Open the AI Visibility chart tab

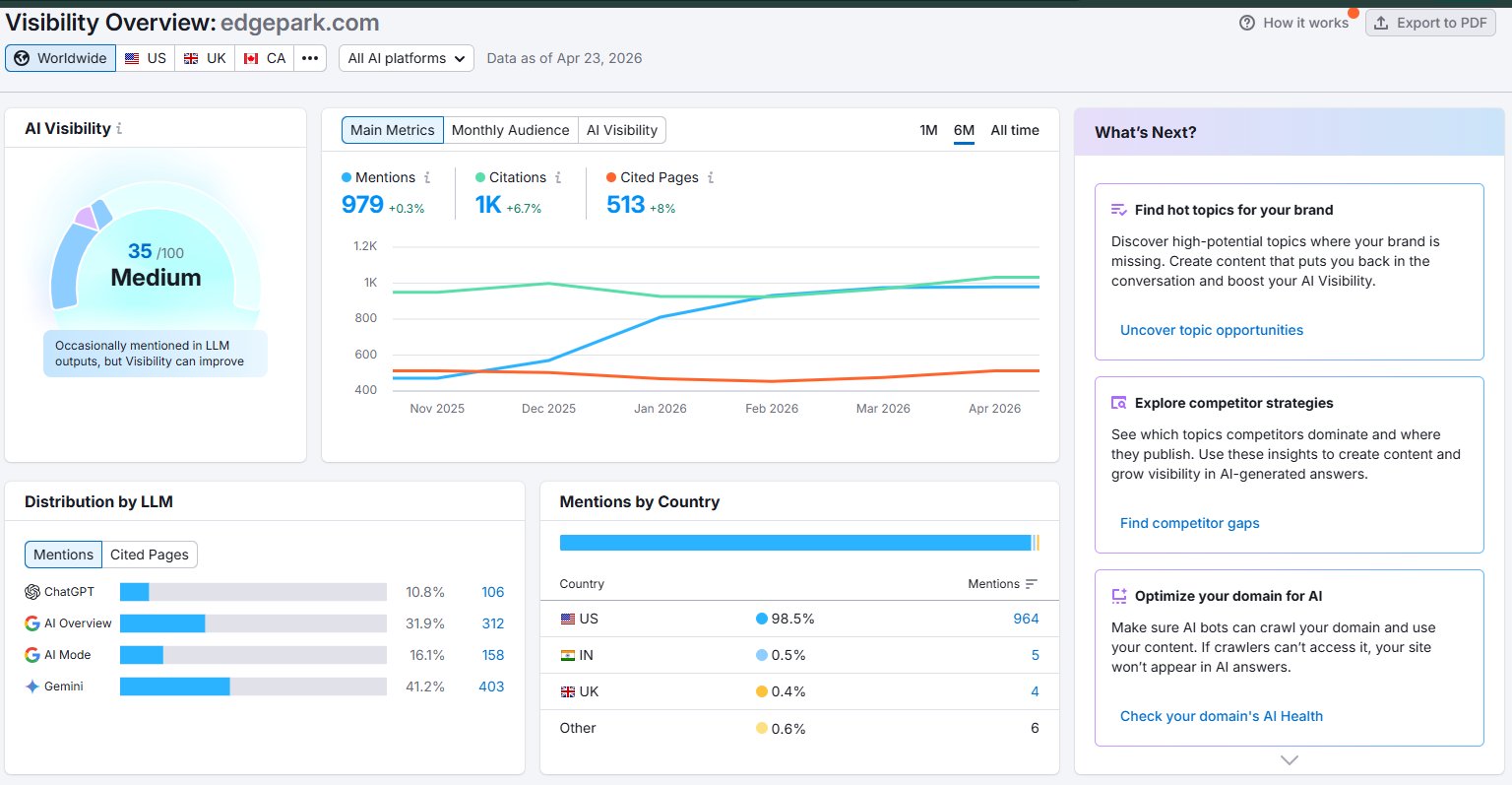[622, 130]
